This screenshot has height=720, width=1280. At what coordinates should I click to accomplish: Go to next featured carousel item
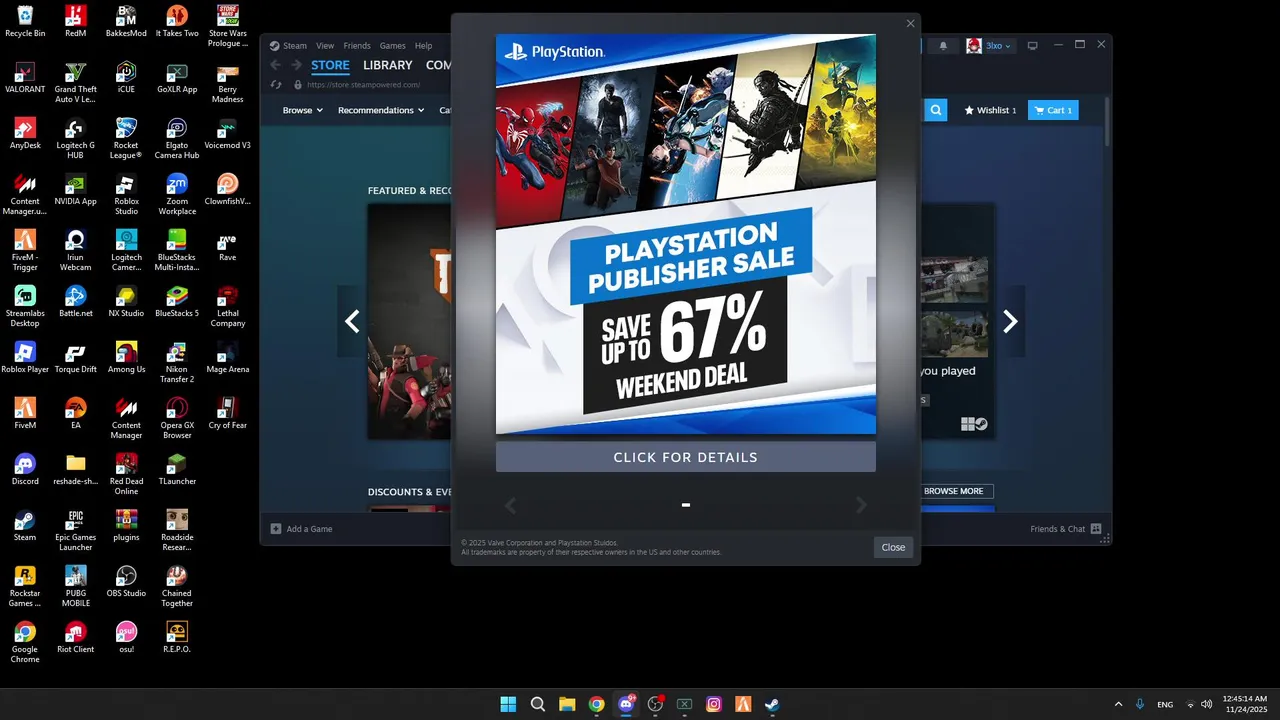coord(1010,321)
